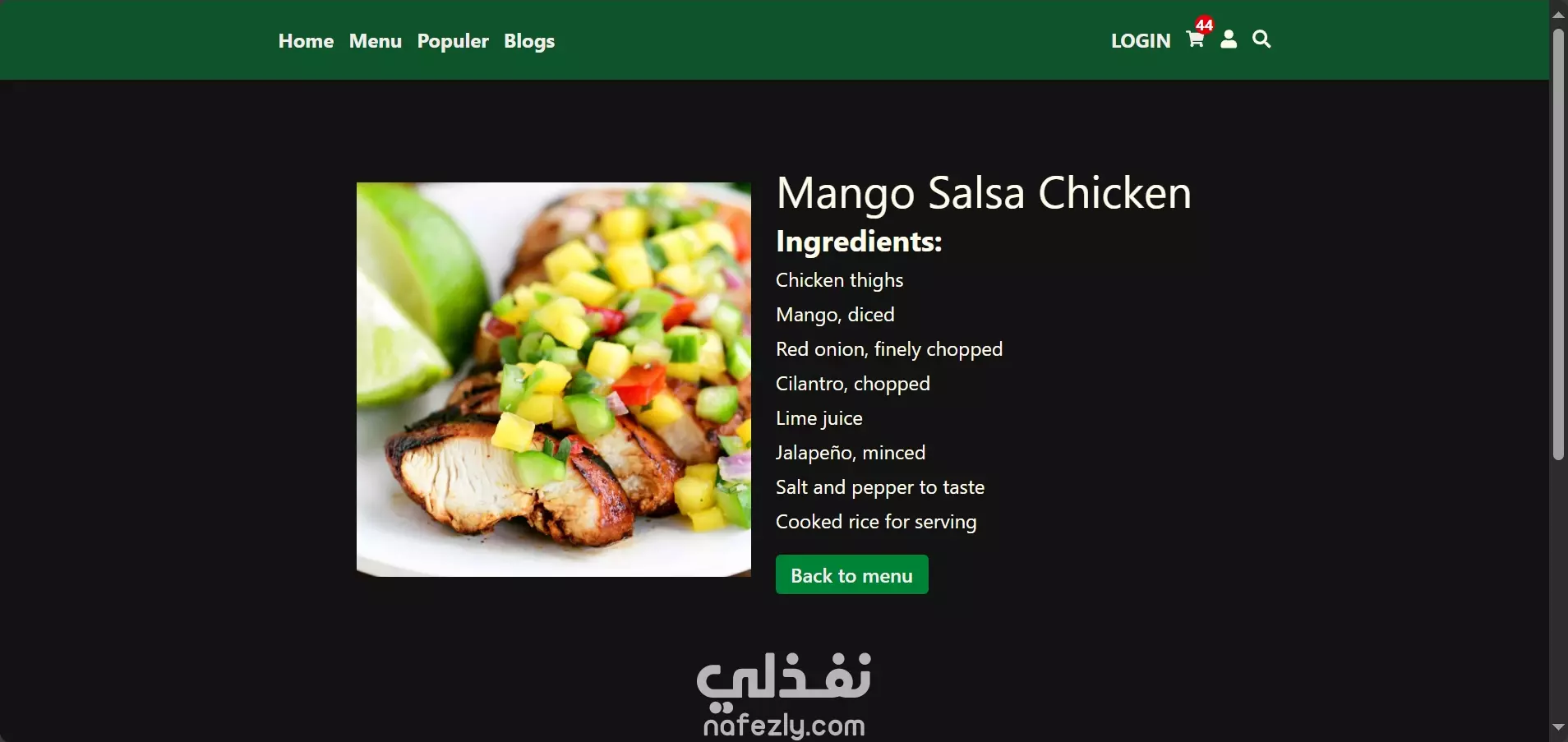Open the Menu nav link

376,41
